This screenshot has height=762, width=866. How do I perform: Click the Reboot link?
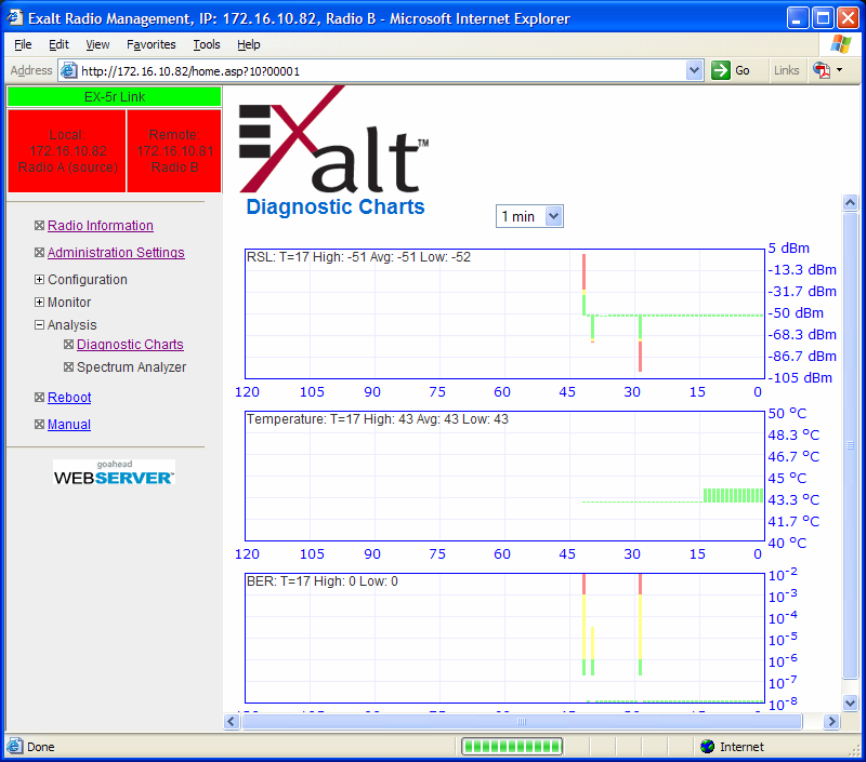(69, 397)
